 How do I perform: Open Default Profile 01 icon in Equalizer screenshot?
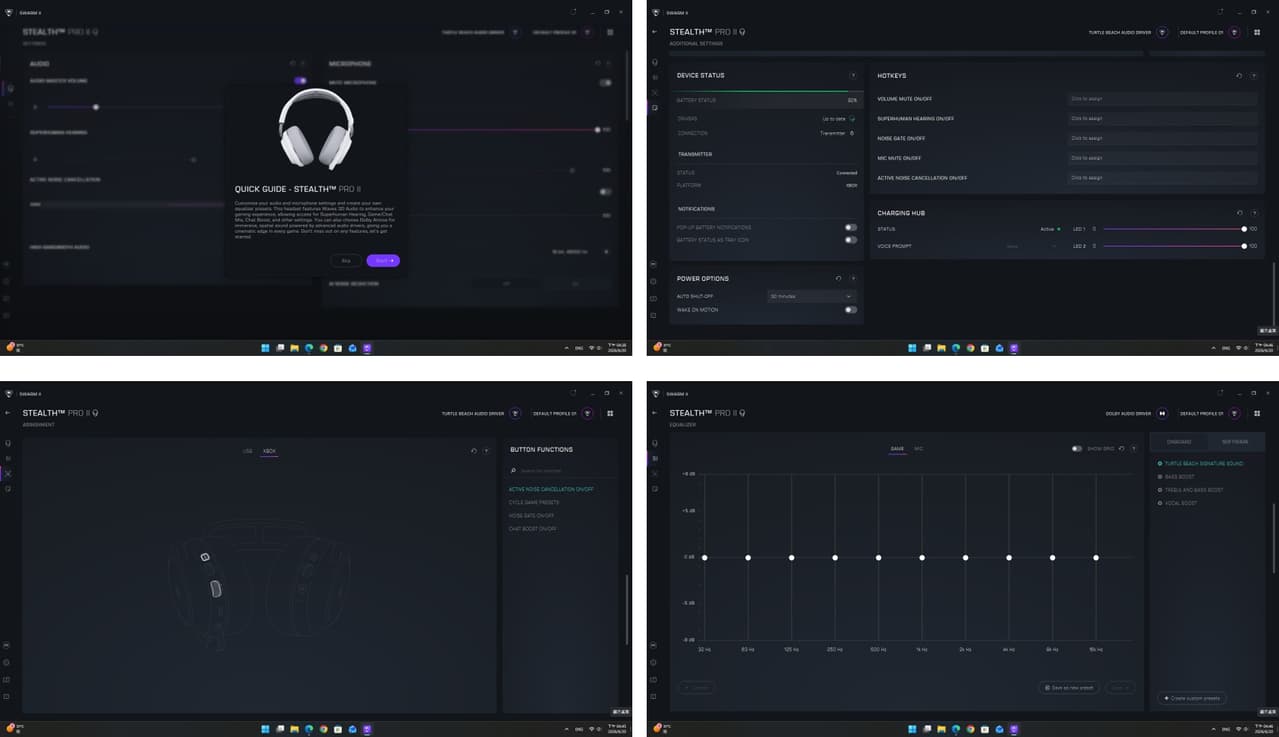point(1234,413)
